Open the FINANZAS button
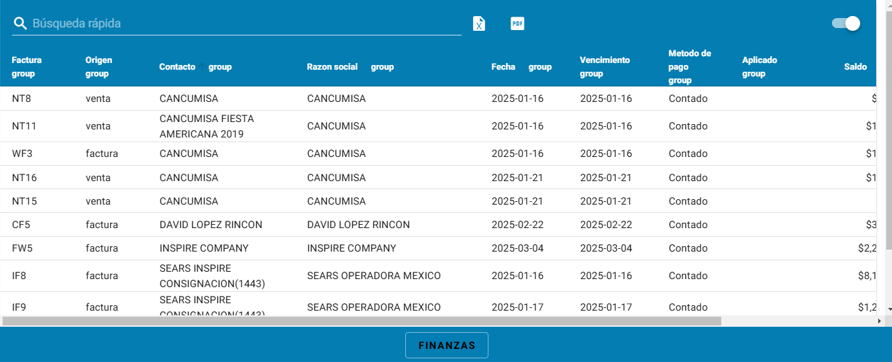The image size is (892, 362). tap(447, 345)
